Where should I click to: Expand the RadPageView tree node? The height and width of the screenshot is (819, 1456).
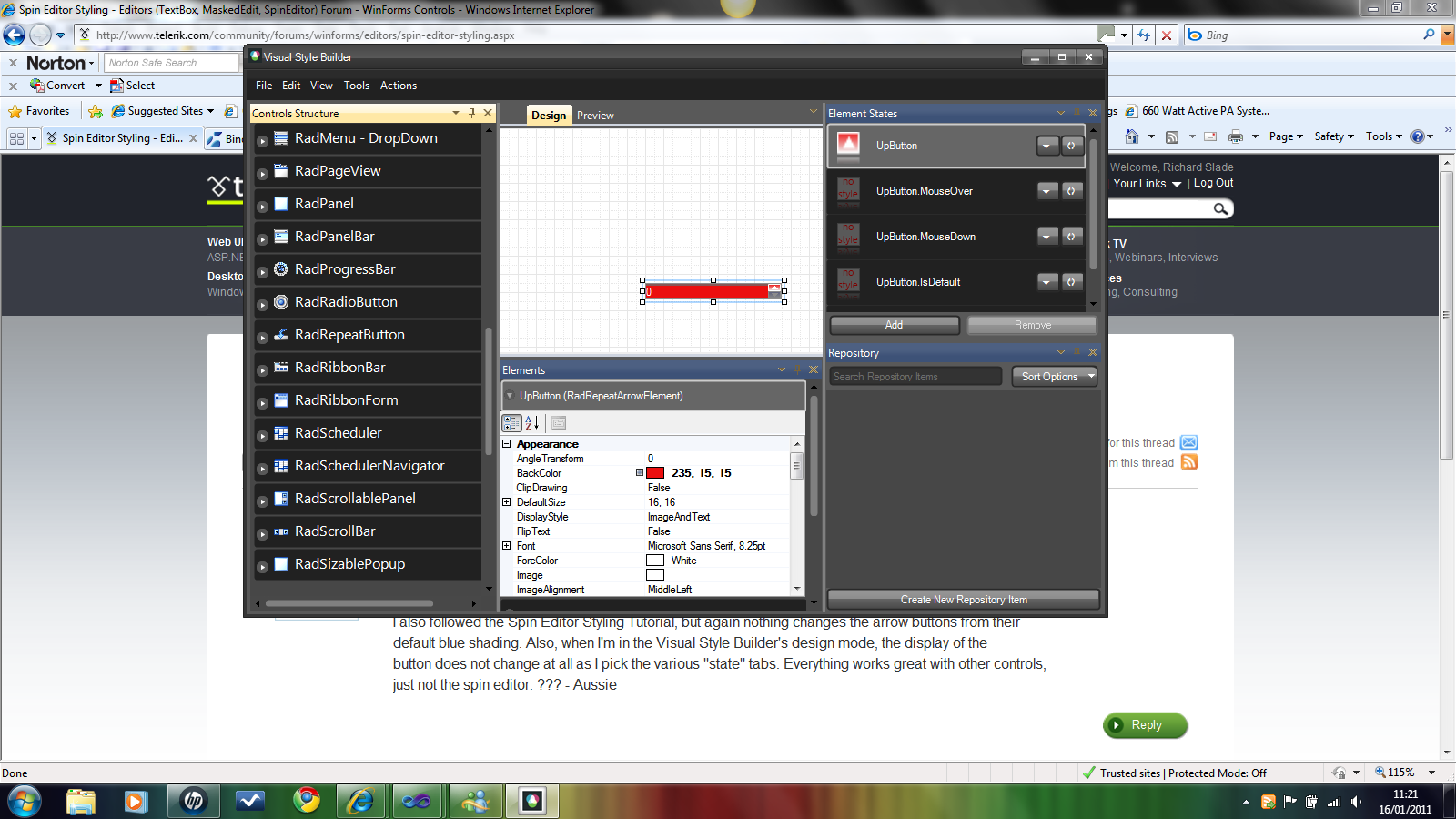pos(262,174)
